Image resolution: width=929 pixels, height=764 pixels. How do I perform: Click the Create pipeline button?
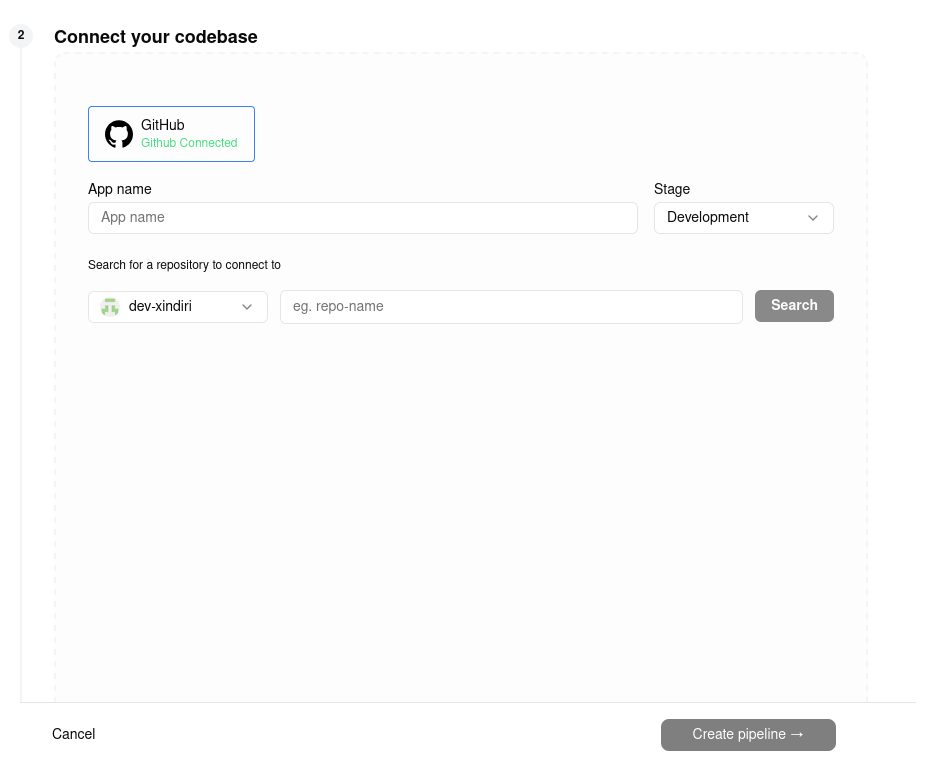(x=747, y=734)
